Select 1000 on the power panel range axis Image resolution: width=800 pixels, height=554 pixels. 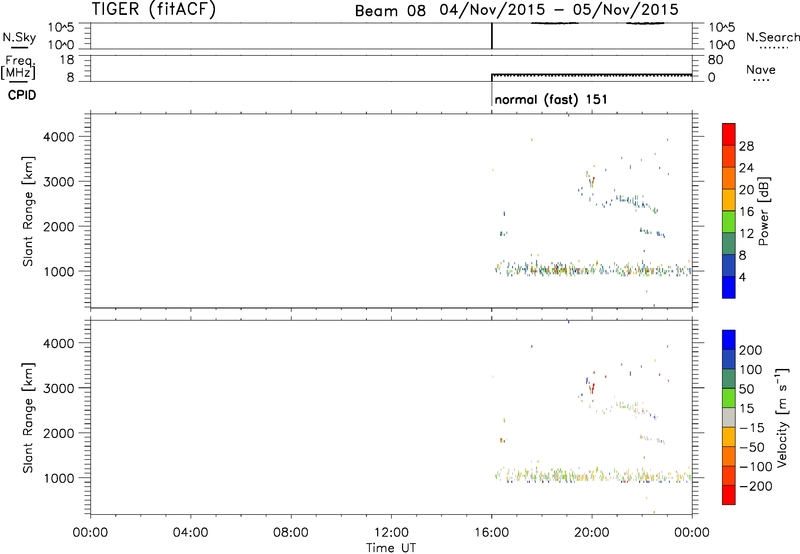pos(58,271)
